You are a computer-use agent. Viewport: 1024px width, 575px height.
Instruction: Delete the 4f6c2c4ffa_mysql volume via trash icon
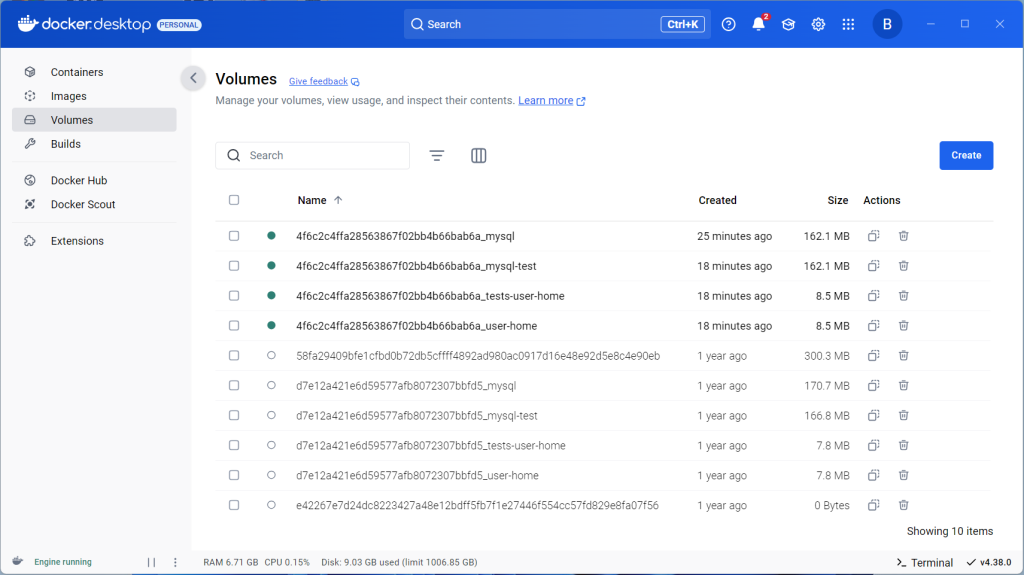(903, 236)
